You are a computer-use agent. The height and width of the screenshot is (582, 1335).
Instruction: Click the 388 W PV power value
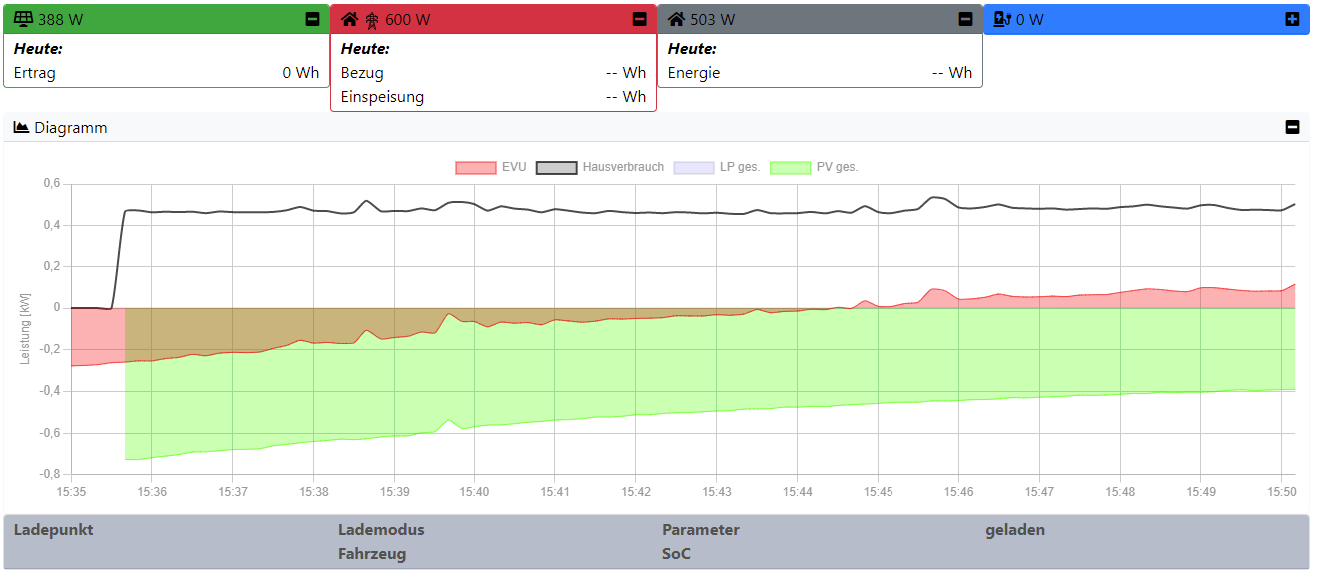point(61,19)
